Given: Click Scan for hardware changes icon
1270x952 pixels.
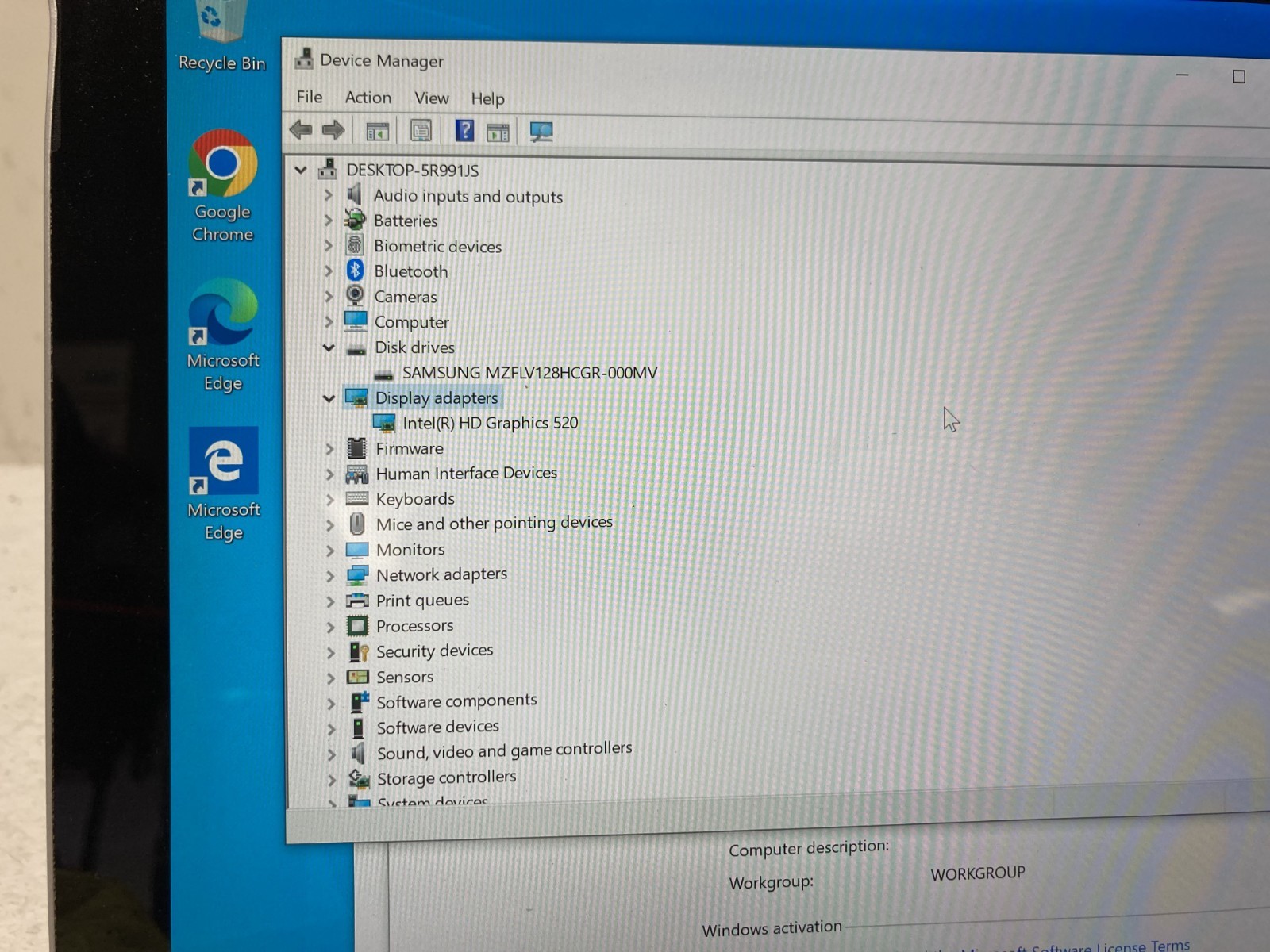Looking at the screenshot, I should [x=541, y=132].
